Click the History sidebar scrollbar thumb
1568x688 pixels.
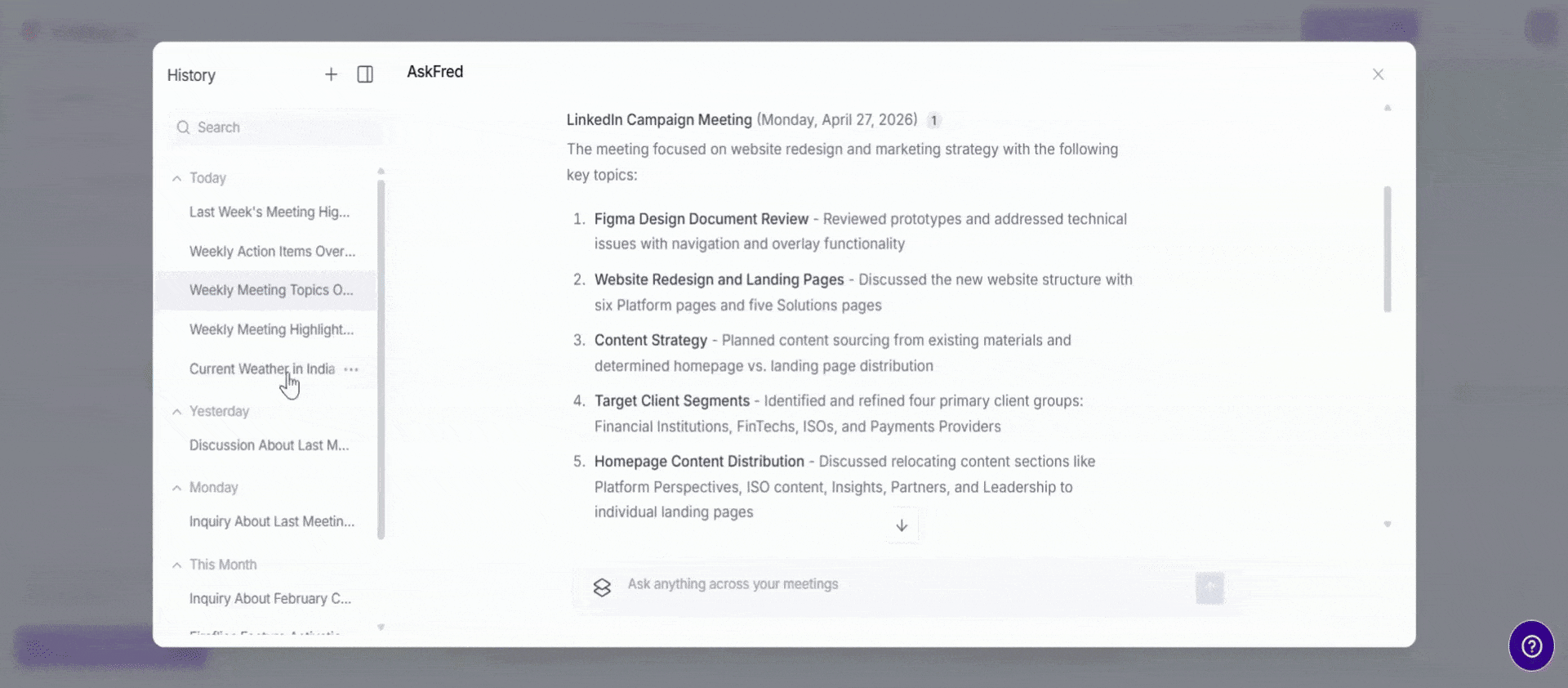381,360
